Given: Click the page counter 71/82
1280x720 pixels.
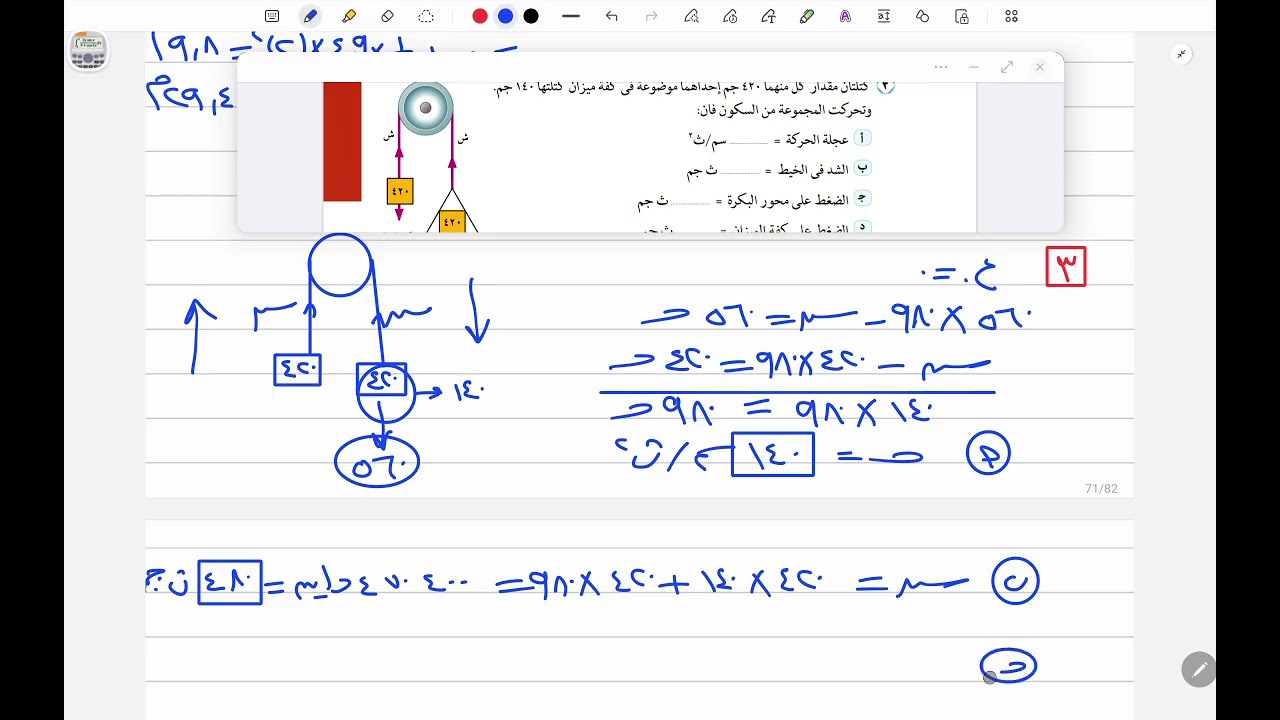Looking at the screenshot, I should [x=1101, y=488].
